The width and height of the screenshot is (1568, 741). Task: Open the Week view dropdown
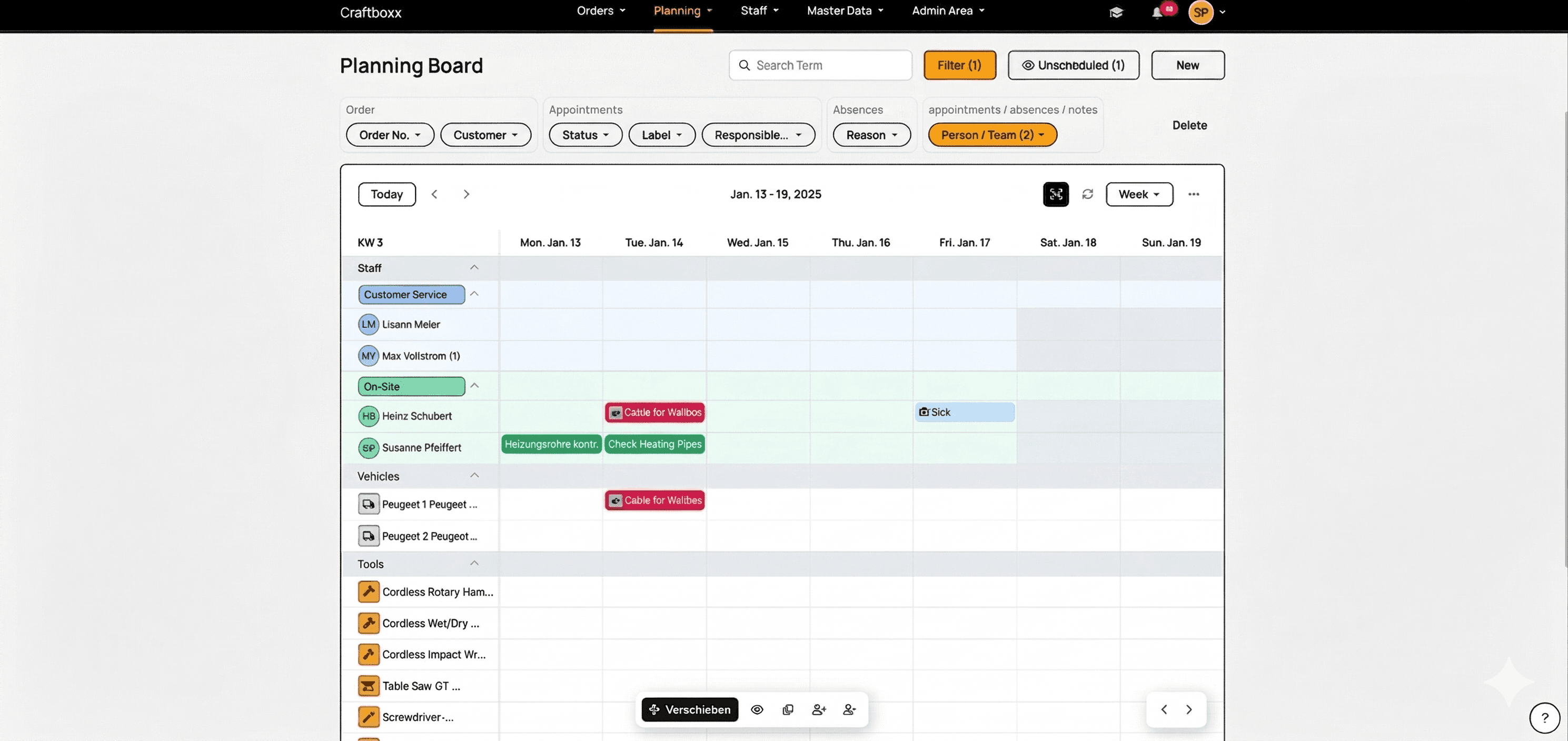coord(1139,194)
